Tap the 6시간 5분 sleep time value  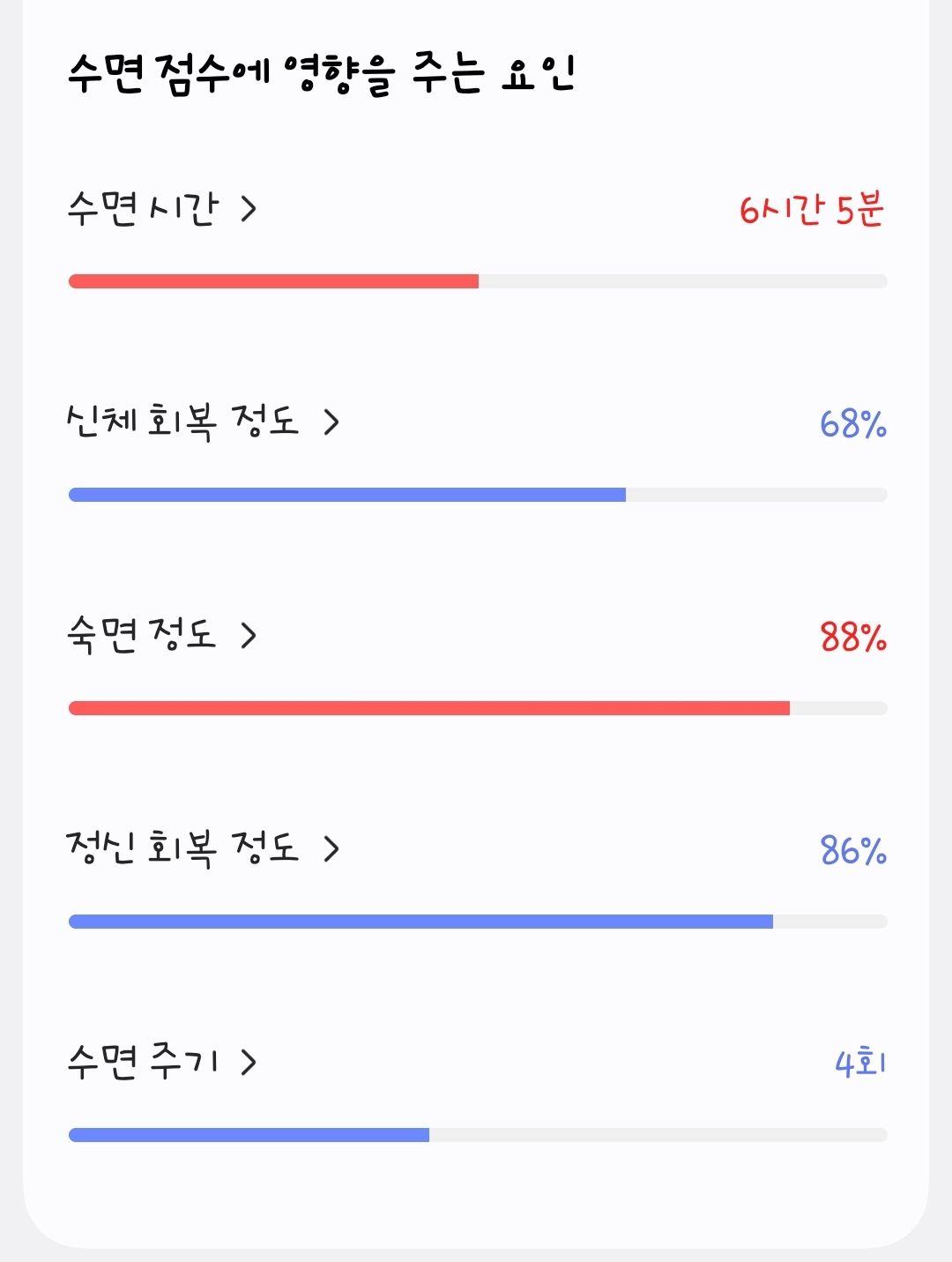(x=812, y=210)
